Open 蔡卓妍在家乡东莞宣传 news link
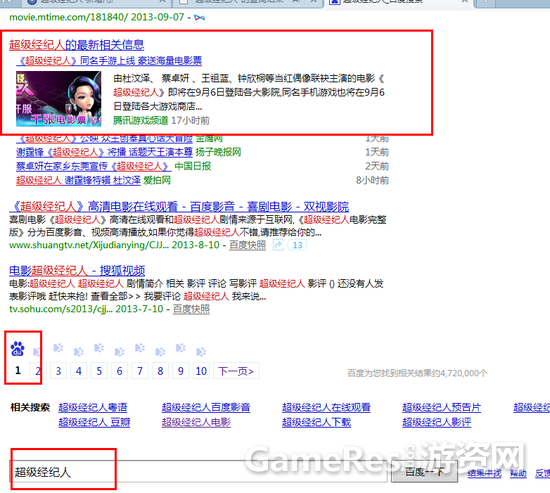The height and width of the screenshot is (493, 550). (x=94, y=166)
